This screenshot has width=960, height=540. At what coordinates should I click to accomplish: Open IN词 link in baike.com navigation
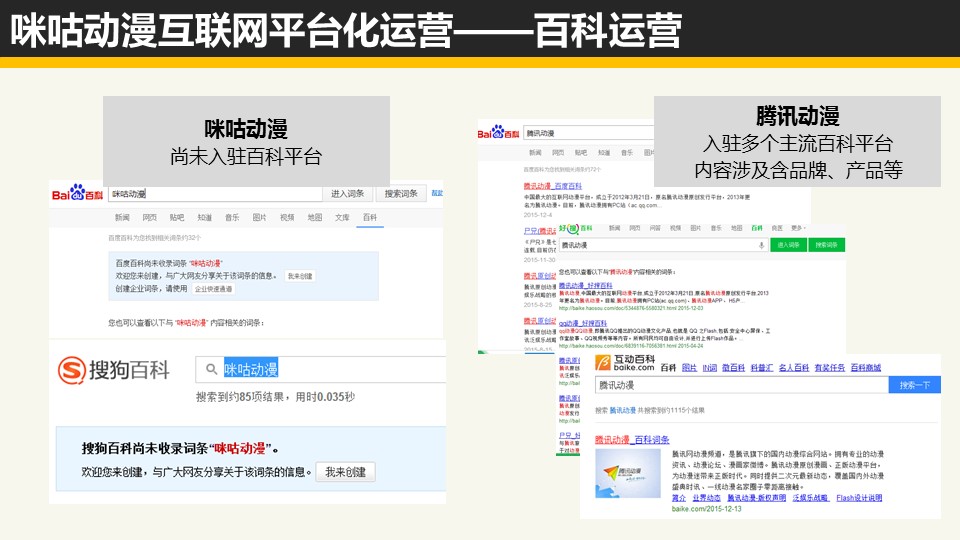[710, 367]
